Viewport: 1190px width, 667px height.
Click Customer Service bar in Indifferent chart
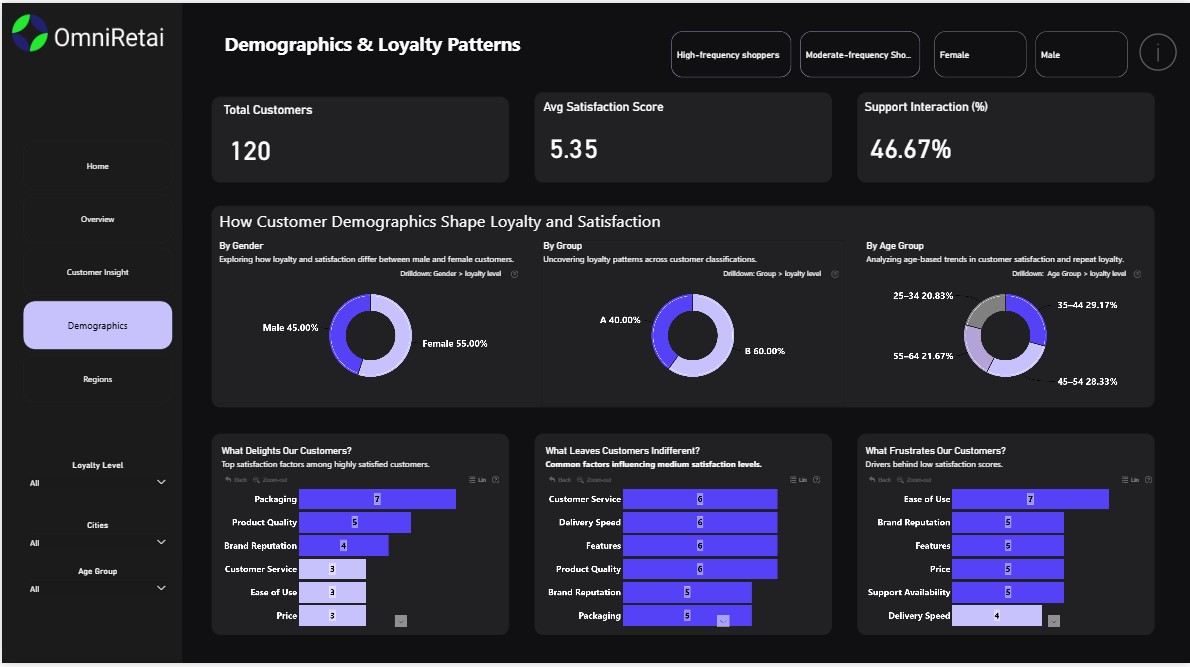point(700,499)
